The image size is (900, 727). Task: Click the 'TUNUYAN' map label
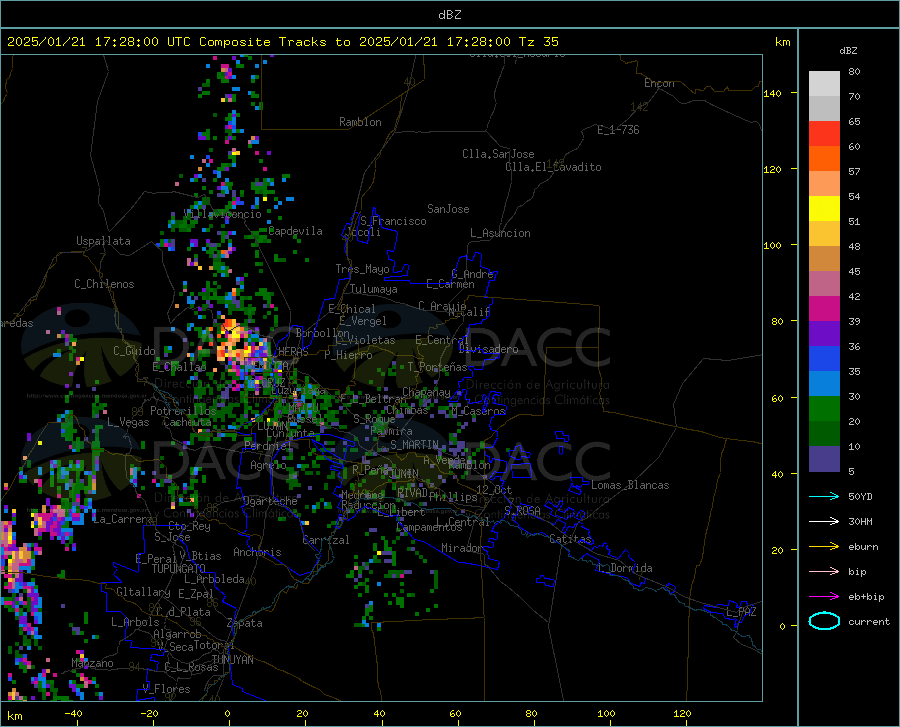click(232, 660)
